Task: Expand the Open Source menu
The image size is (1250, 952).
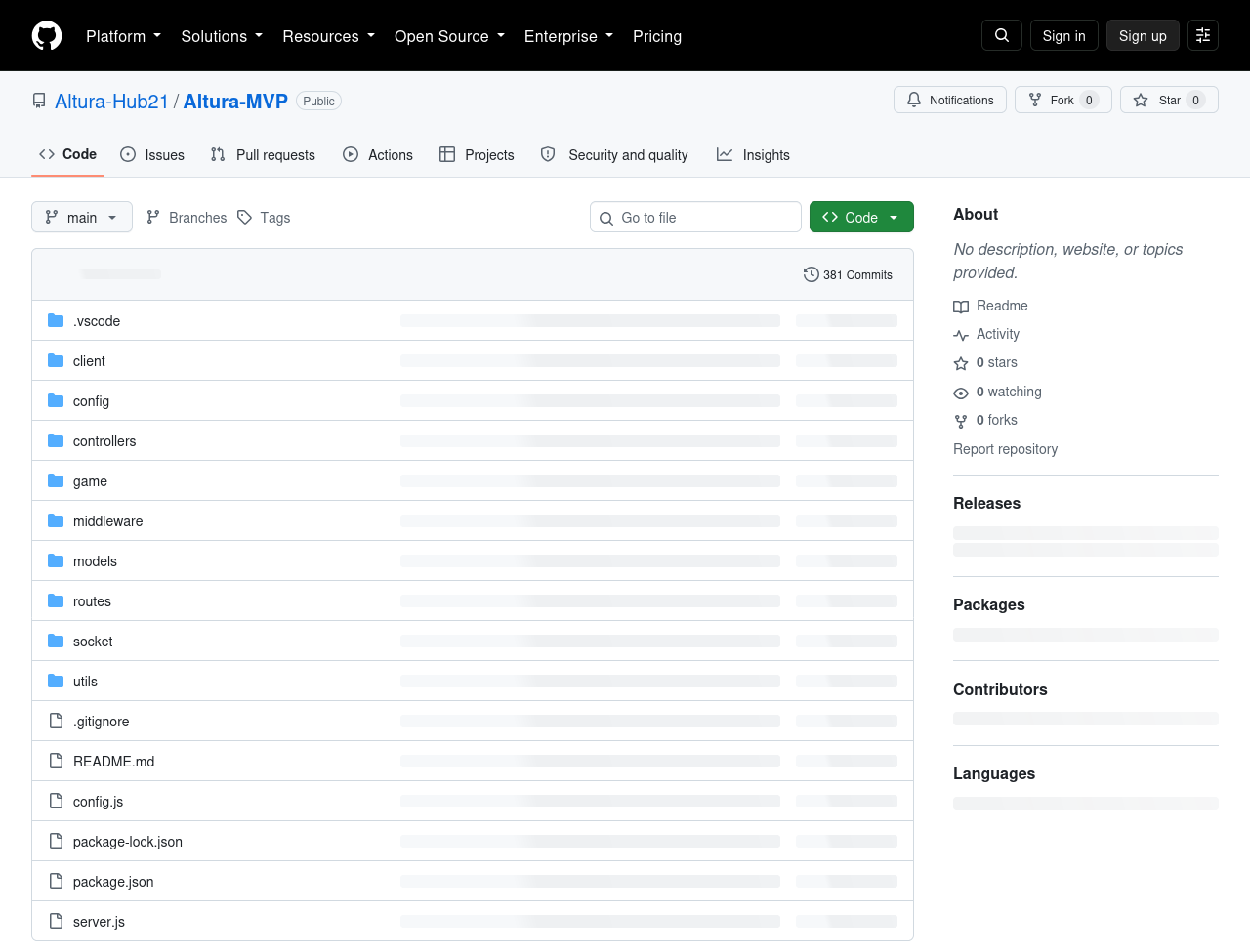Action: (449, 36)
